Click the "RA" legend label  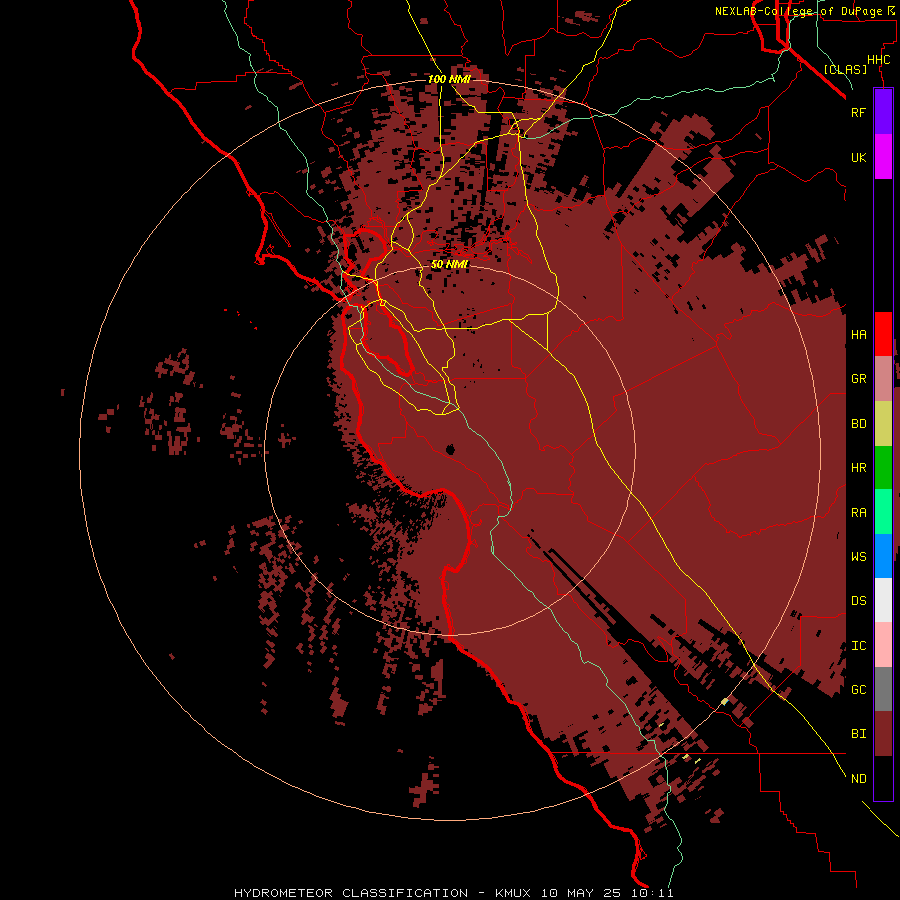(x=858, y=513)
